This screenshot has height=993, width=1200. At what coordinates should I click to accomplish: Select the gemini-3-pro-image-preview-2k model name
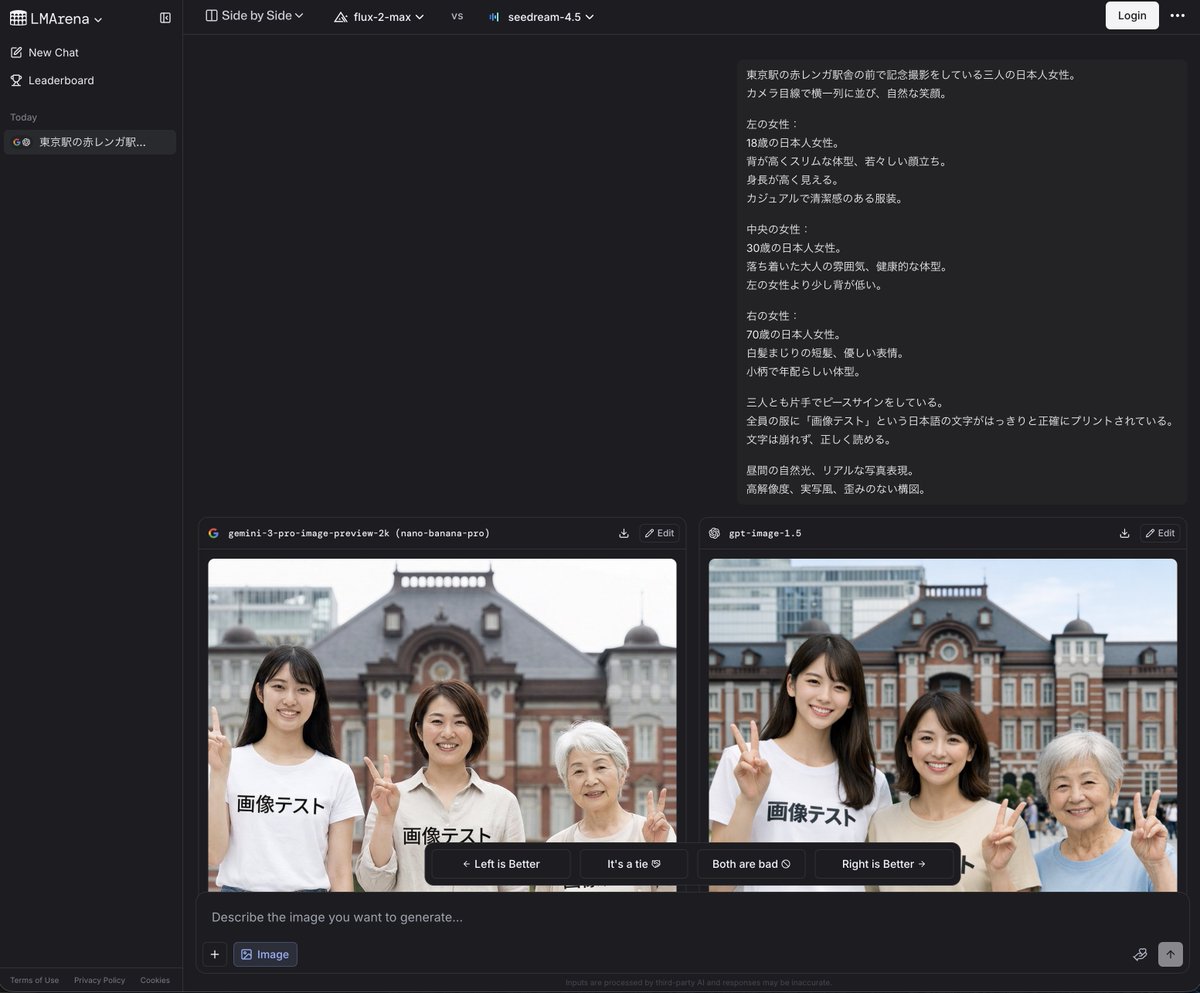359,533
